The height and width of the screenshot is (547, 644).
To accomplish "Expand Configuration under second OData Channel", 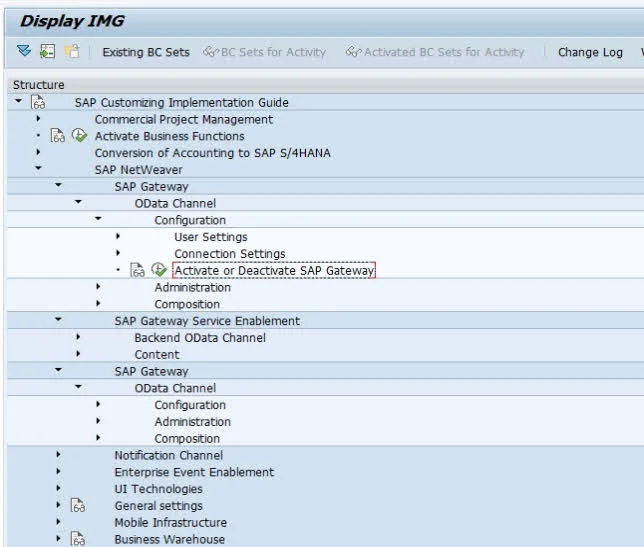I will [x=98, y=404].
